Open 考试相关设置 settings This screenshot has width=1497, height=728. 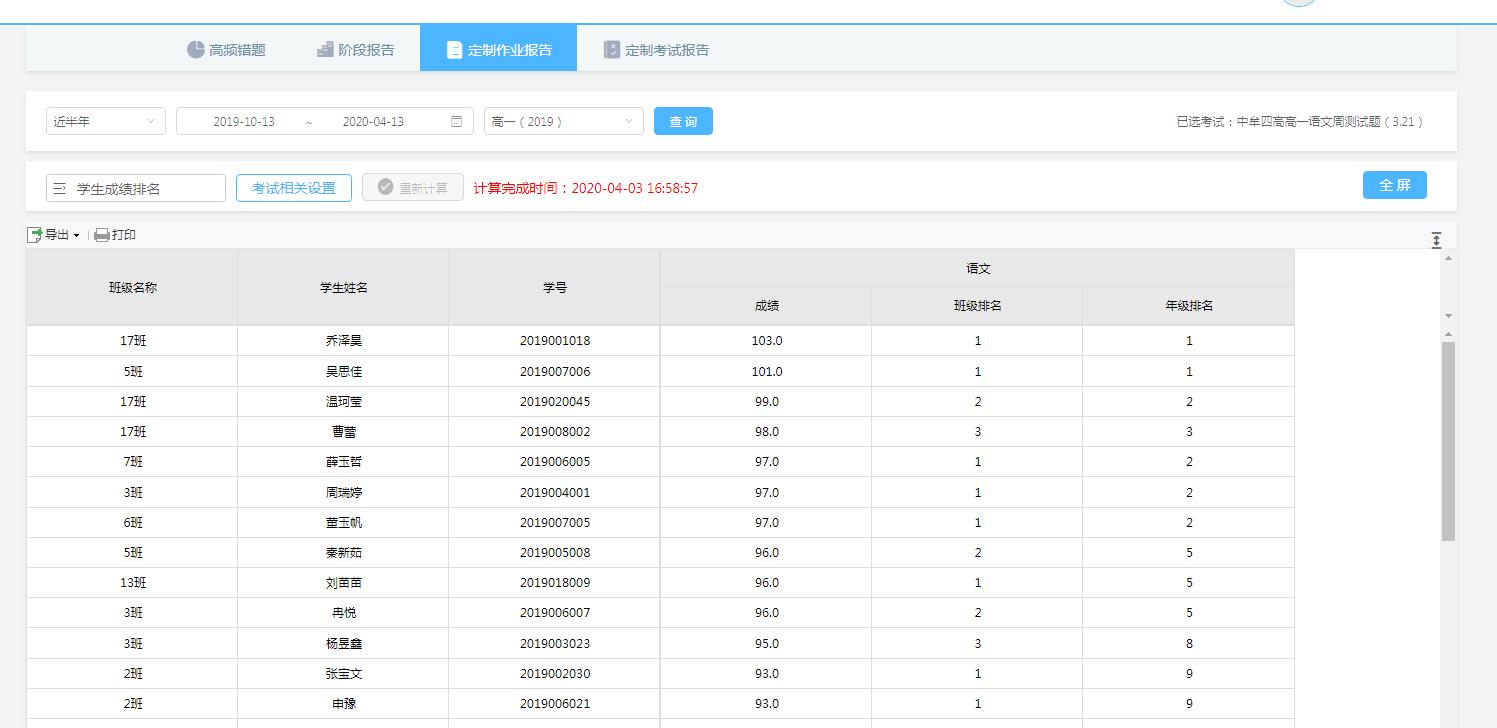(x=293, y=188)
